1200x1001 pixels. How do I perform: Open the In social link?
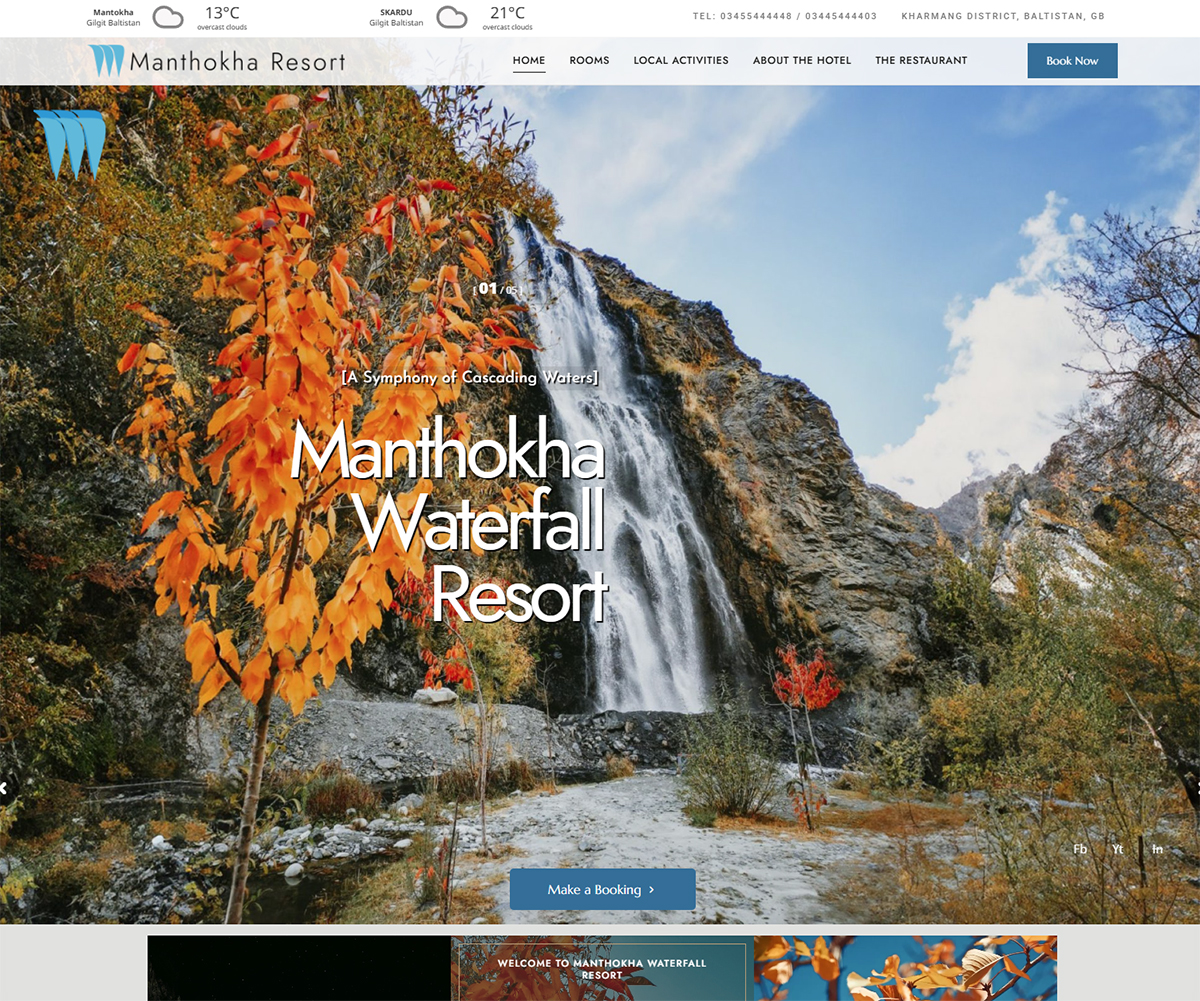(1157, 849)
